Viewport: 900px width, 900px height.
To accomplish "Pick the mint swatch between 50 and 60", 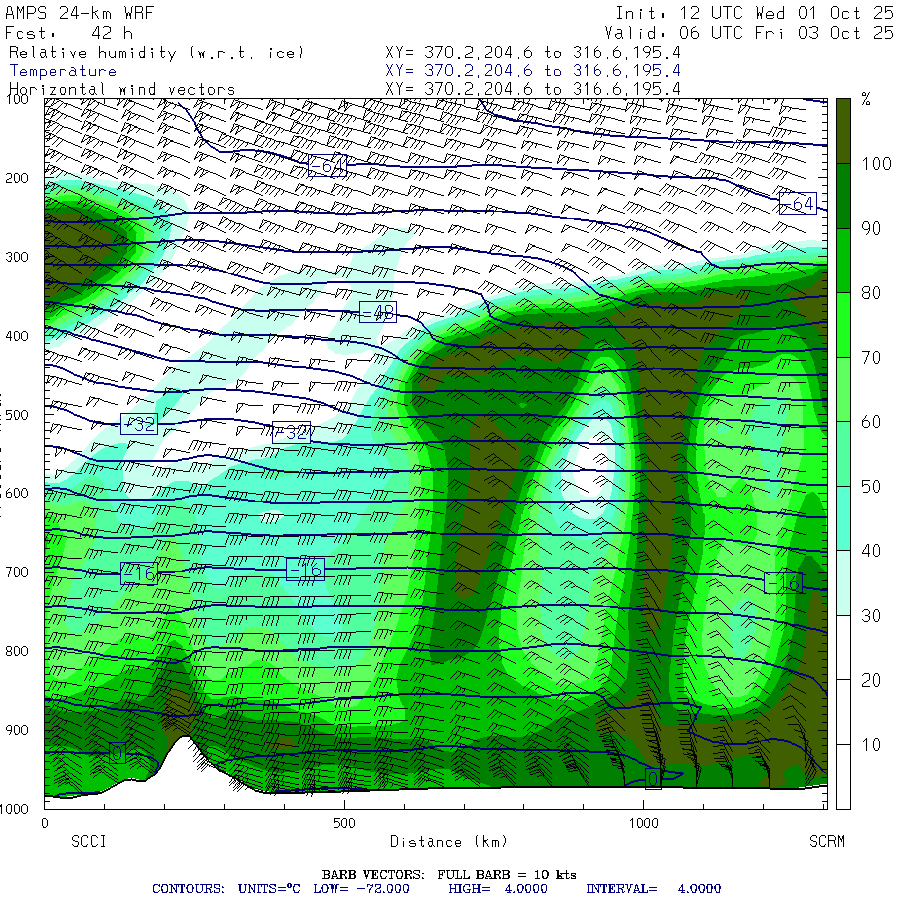I will (x=843, y=454).
